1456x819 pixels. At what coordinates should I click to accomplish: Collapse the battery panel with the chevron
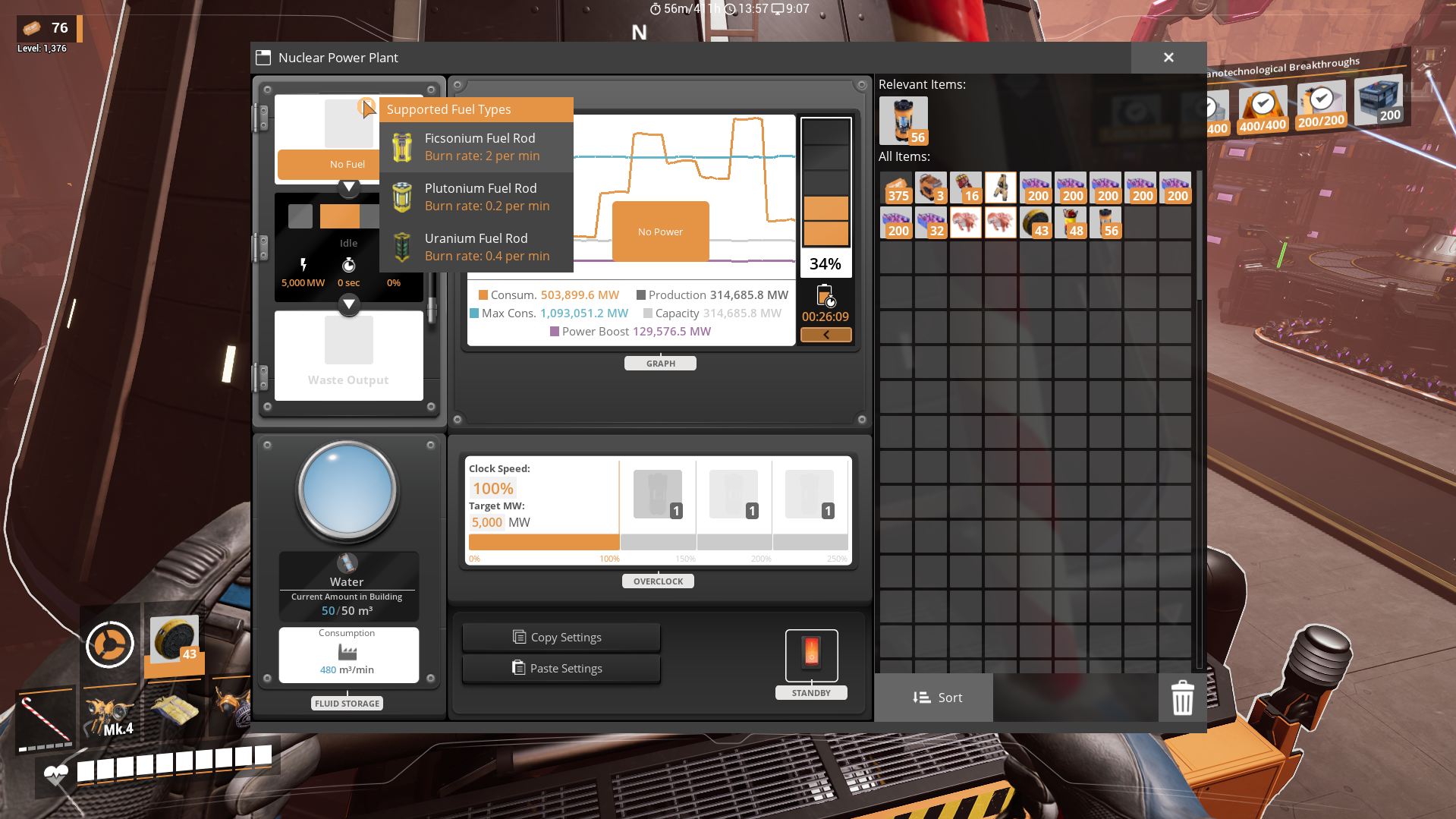point(825,335)
